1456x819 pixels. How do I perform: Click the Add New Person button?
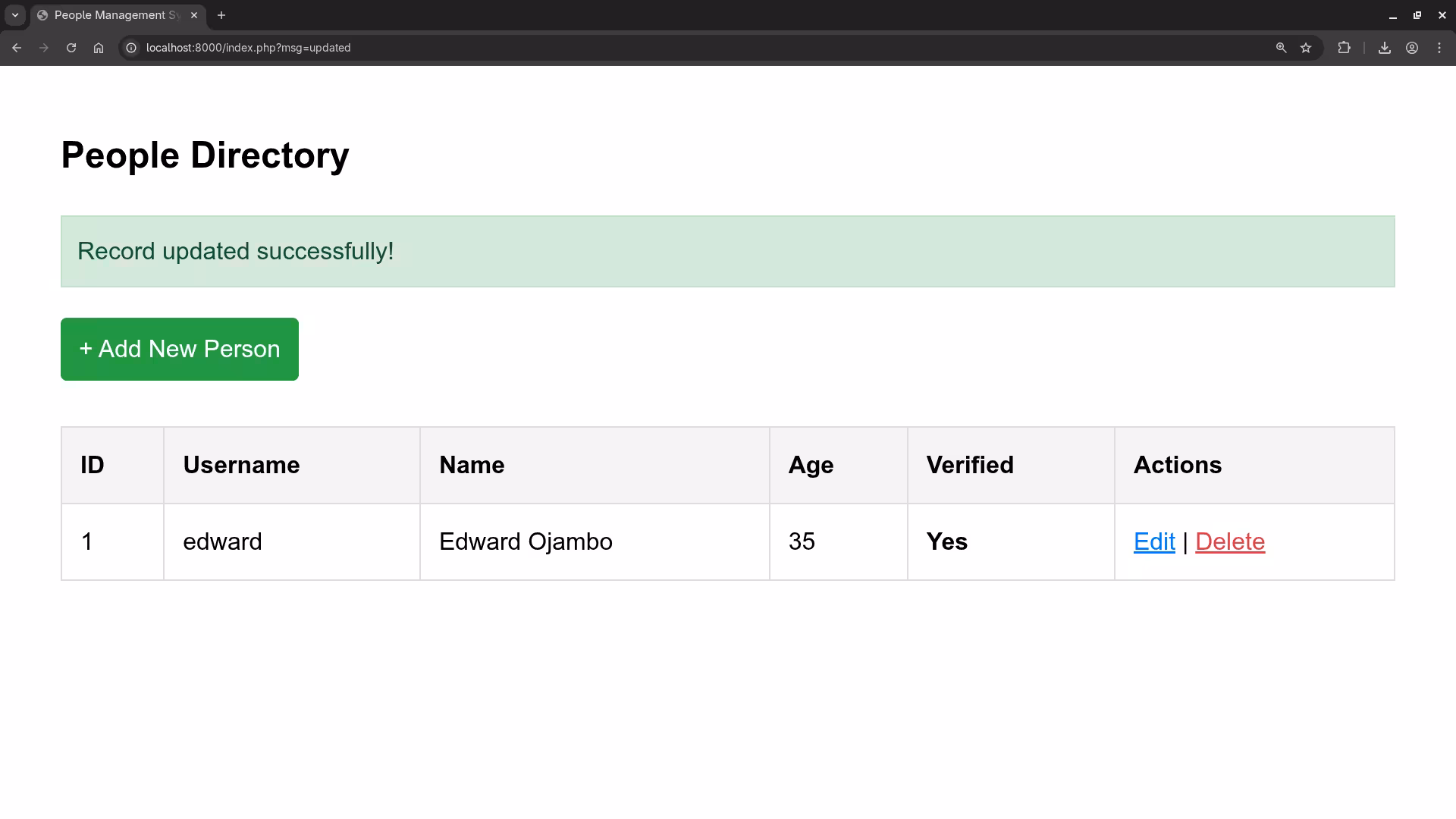click(x=179, y=349)
